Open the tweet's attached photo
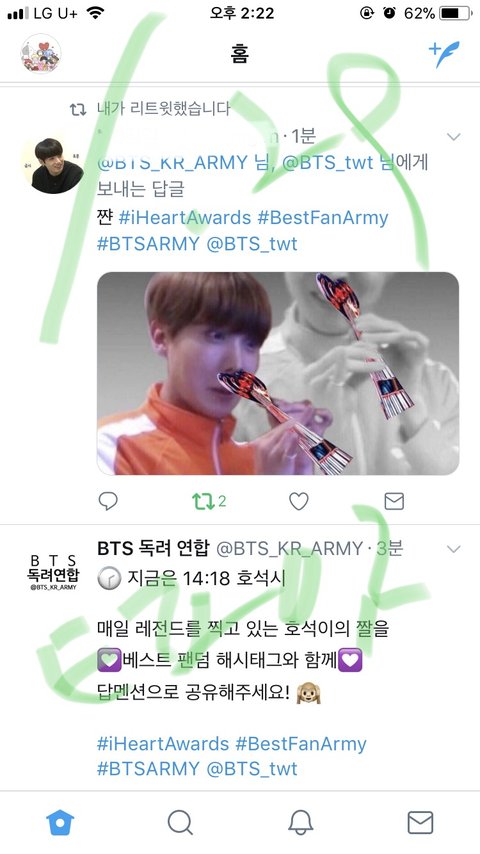Image resolution: width=480 pixels, height=854 pixels. [278, 374]
